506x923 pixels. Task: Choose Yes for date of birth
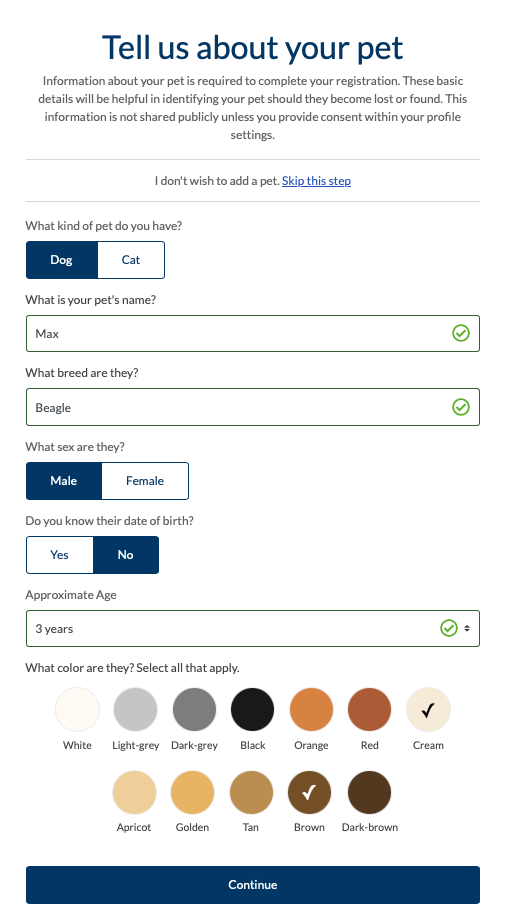click(x=59, y=555)
